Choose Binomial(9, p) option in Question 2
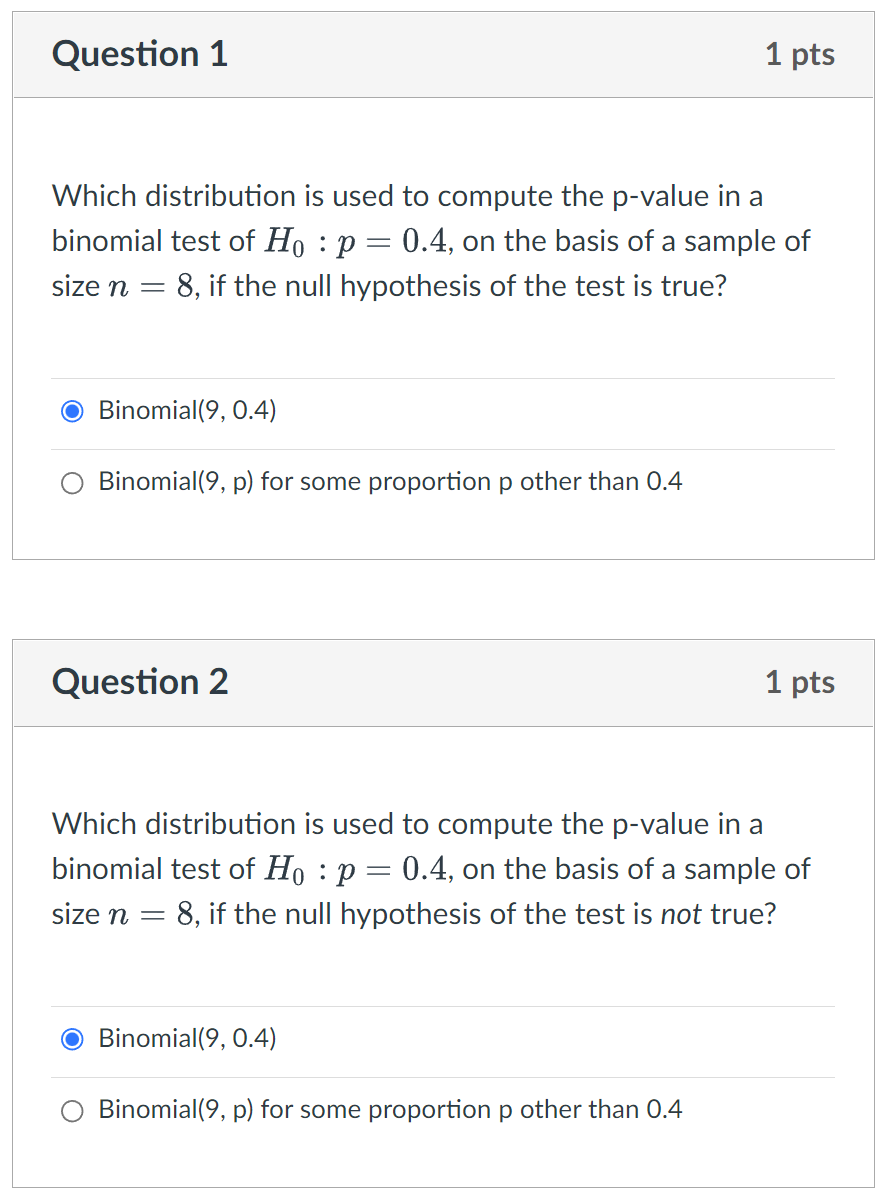 tap(72, 1110)
